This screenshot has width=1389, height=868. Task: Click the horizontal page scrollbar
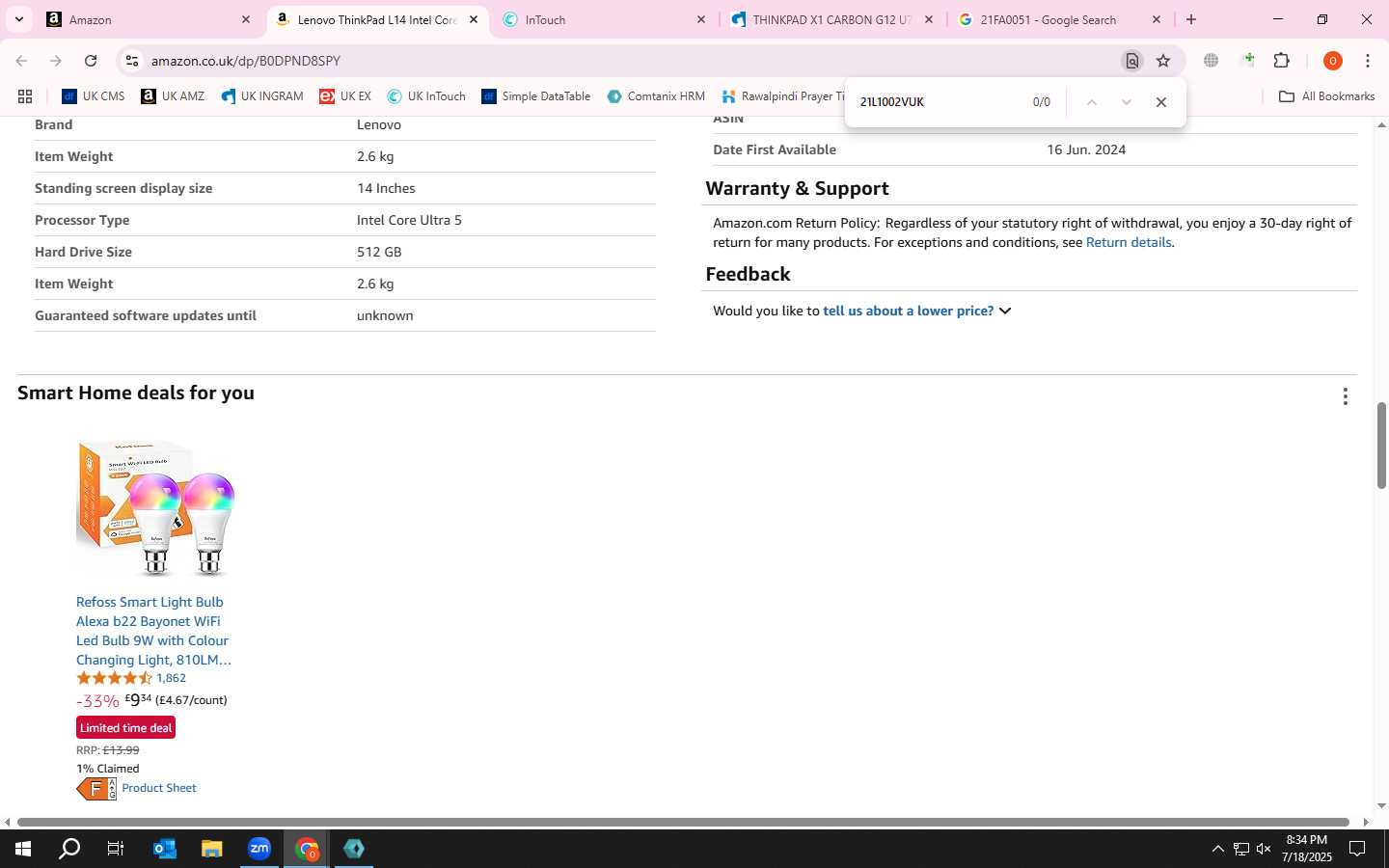click(683, 823)
